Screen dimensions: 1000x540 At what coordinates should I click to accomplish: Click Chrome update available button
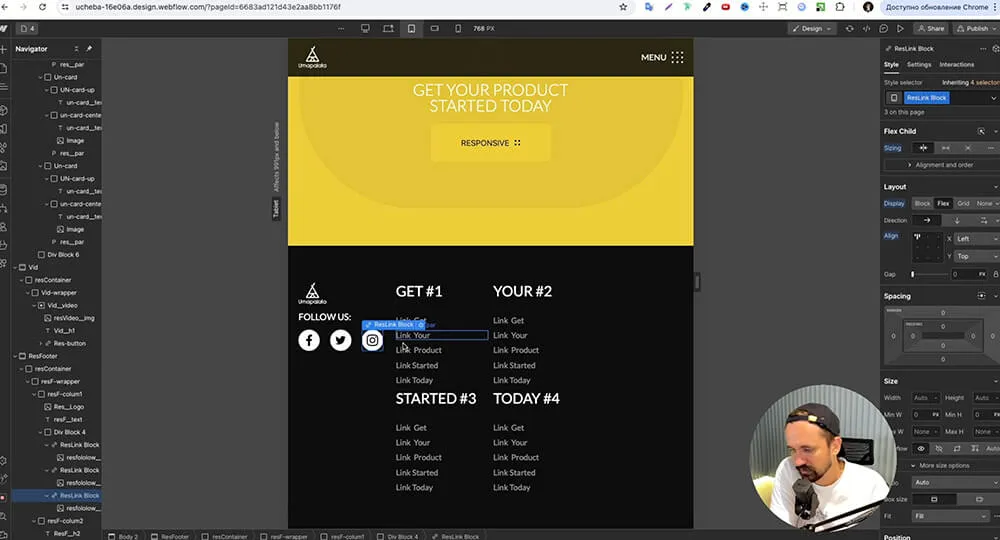click(938, 7)
